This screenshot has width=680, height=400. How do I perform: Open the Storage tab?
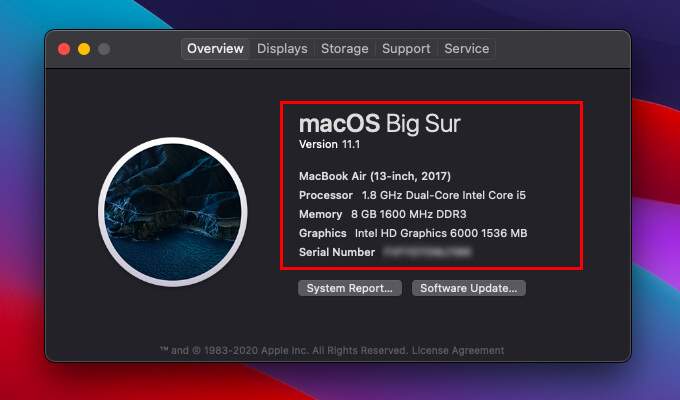coord(345,49)
